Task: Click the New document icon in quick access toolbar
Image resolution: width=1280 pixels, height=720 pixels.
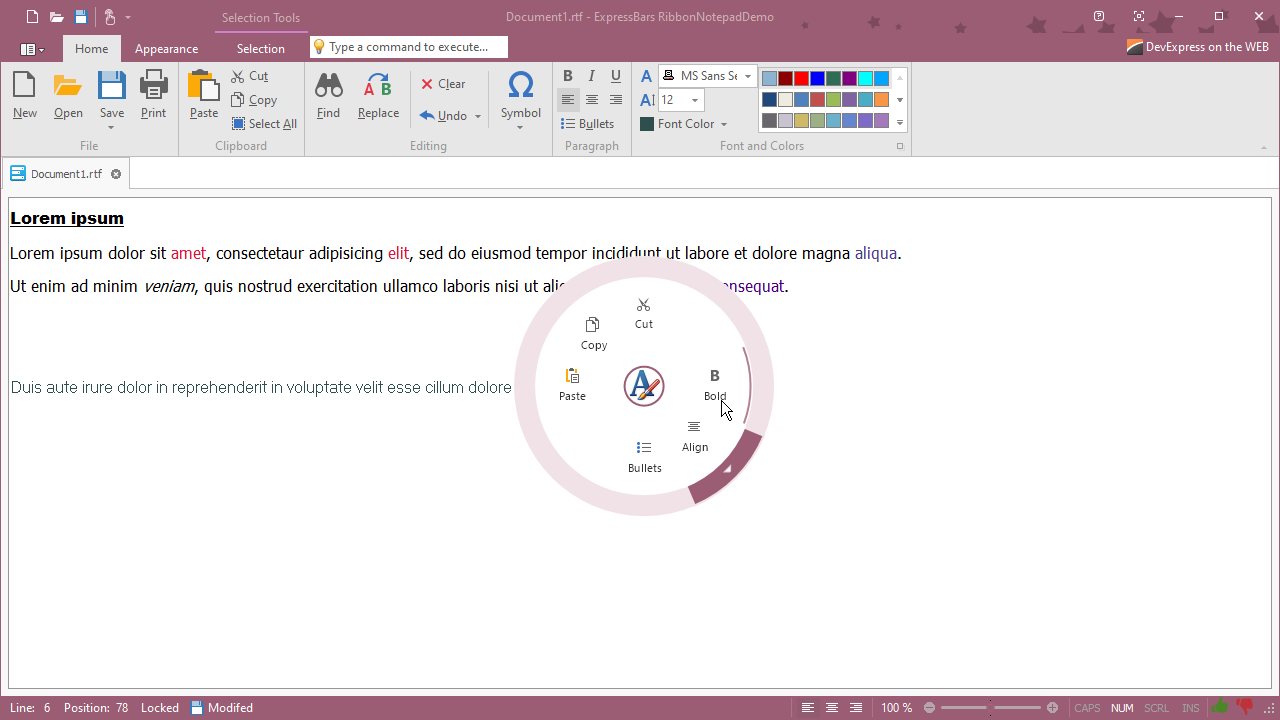Action: point(33,17)
